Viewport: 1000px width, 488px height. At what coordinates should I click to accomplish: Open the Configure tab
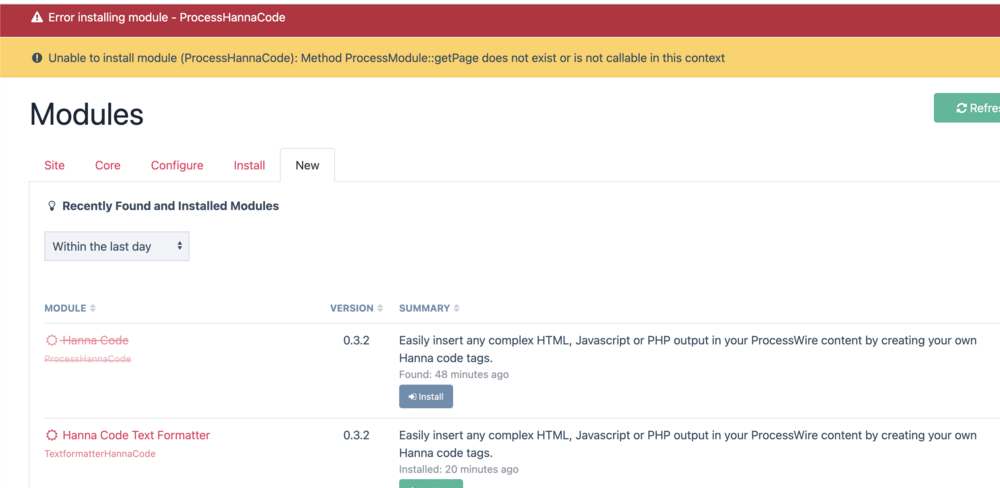coord(177,166)
